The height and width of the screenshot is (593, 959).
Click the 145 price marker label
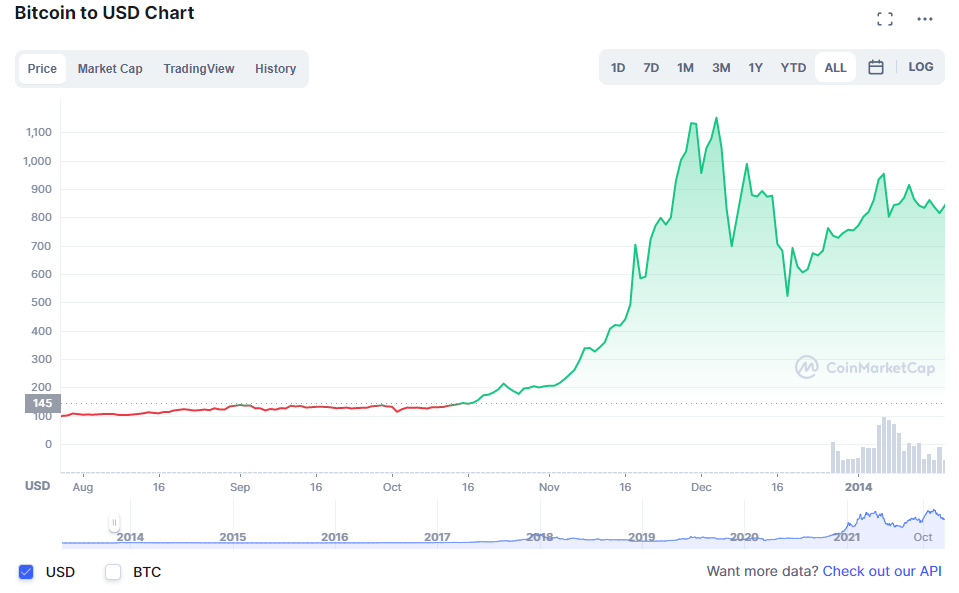tap(42, 403)
